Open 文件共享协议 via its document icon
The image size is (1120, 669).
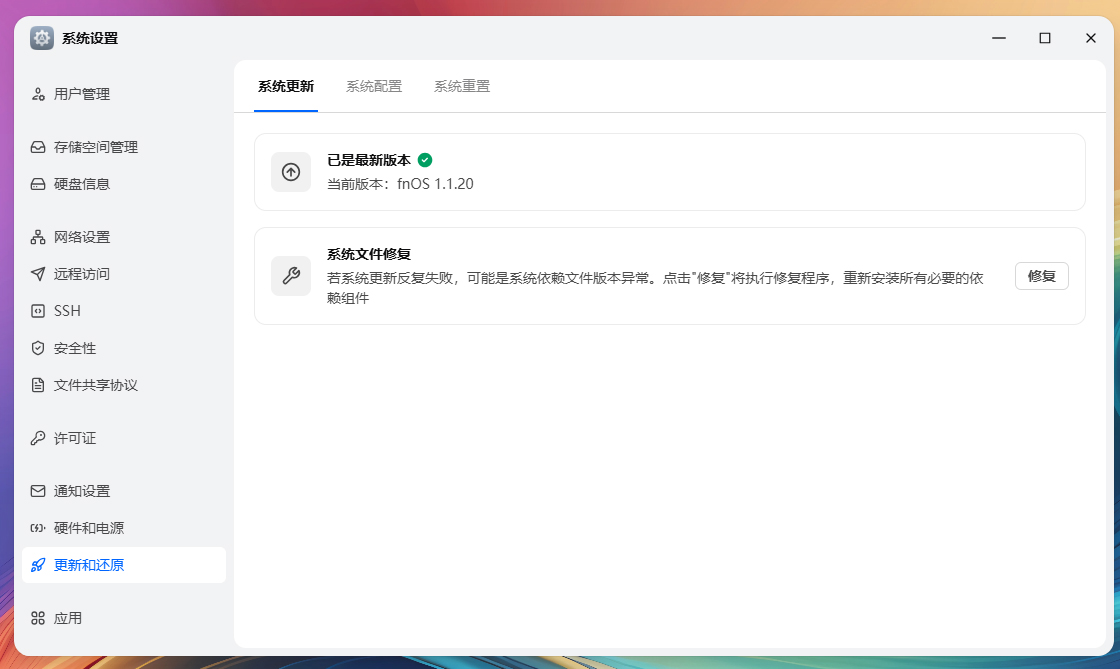click(x=40, y=384)
